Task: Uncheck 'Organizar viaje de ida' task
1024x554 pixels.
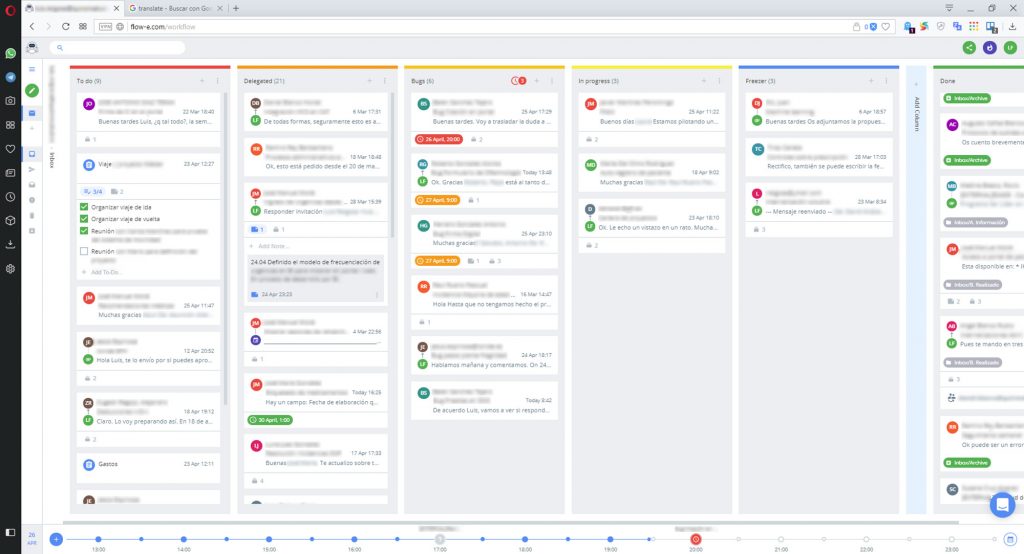Action: [x=84, y=206]
